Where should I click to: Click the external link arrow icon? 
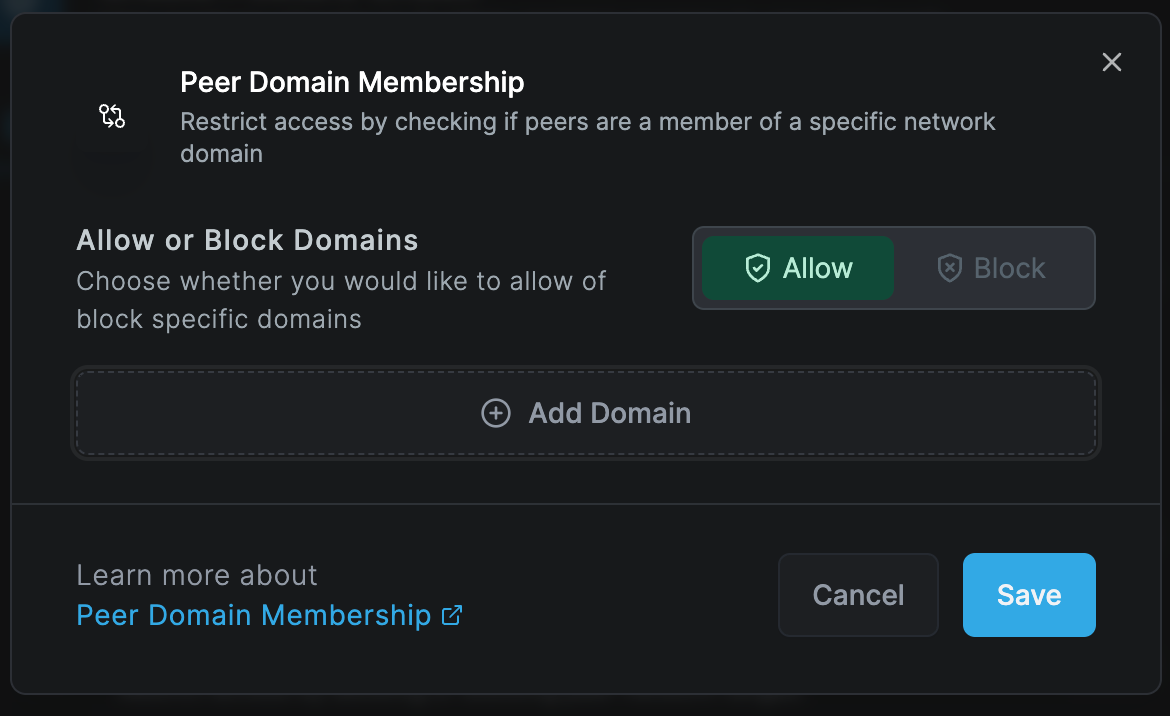tap(451, 615)
